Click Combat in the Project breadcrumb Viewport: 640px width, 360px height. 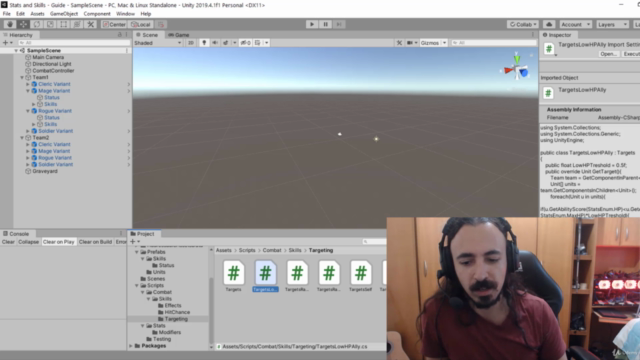(x=272, y=250)
